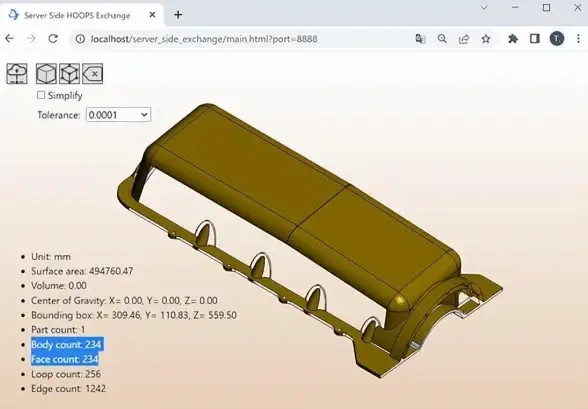
Task: Select the shaded cube render icon
Action: click(46, 73)
